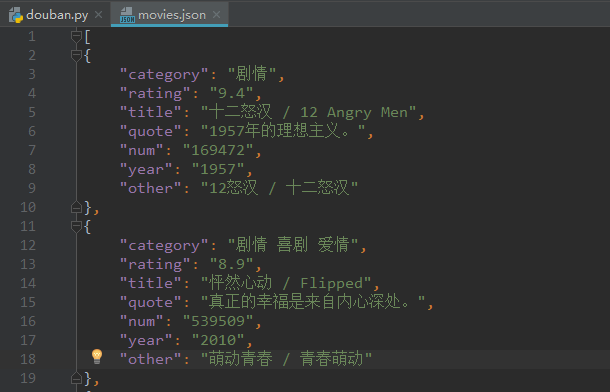Click the quote "真正的幸福是来自内心深处。"
This screenshot has width=610, height=392.
coord(313,302)
